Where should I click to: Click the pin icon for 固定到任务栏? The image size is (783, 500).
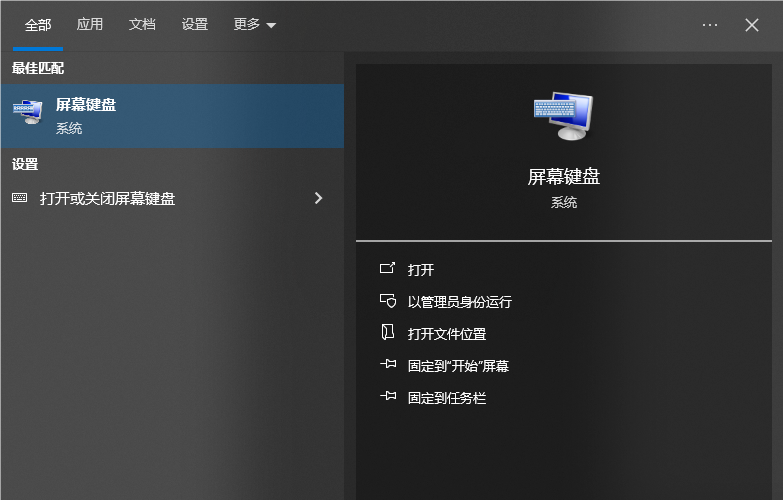coord(388,396)
